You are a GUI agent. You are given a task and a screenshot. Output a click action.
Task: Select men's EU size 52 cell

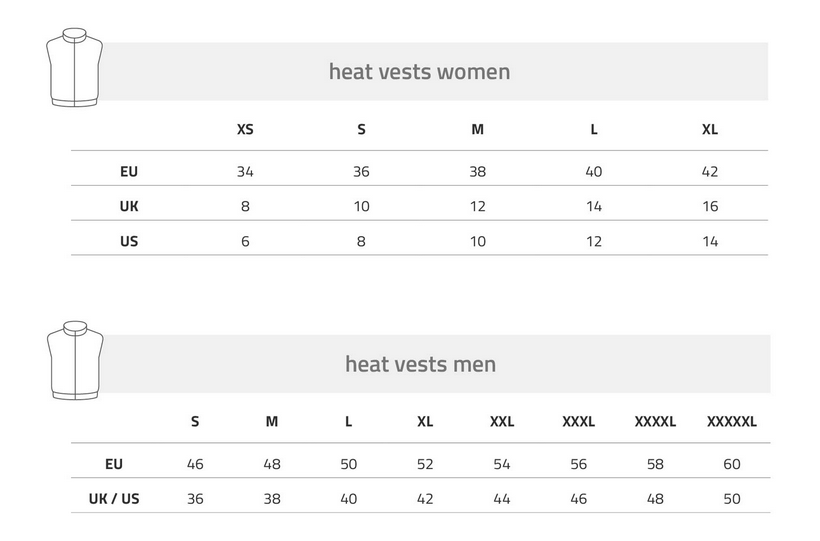click(425, 464)
